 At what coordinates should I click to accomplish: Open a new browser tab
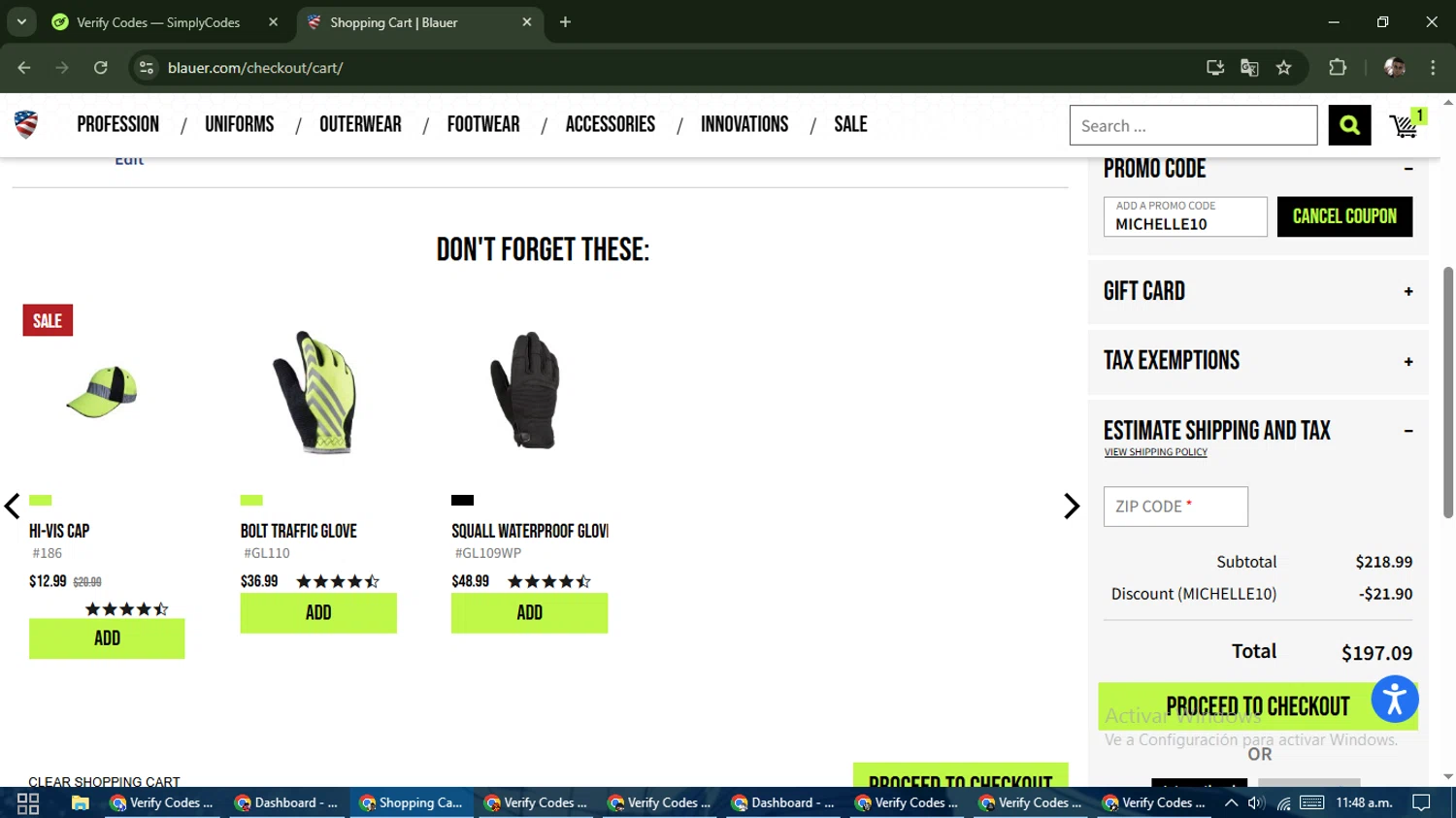click(565, 22)
